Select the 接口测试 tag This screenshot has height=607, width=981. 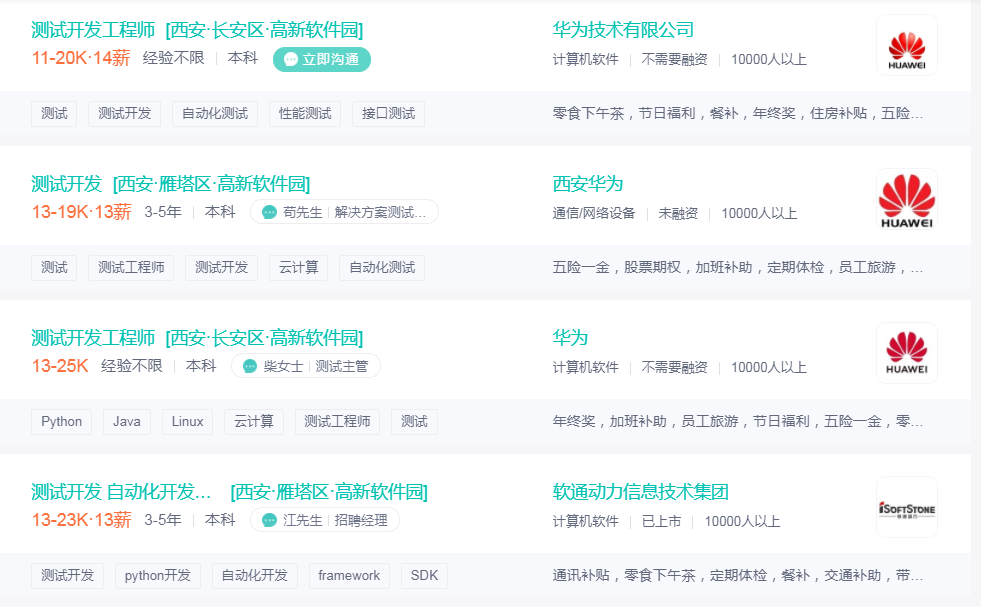coord(389,114)
